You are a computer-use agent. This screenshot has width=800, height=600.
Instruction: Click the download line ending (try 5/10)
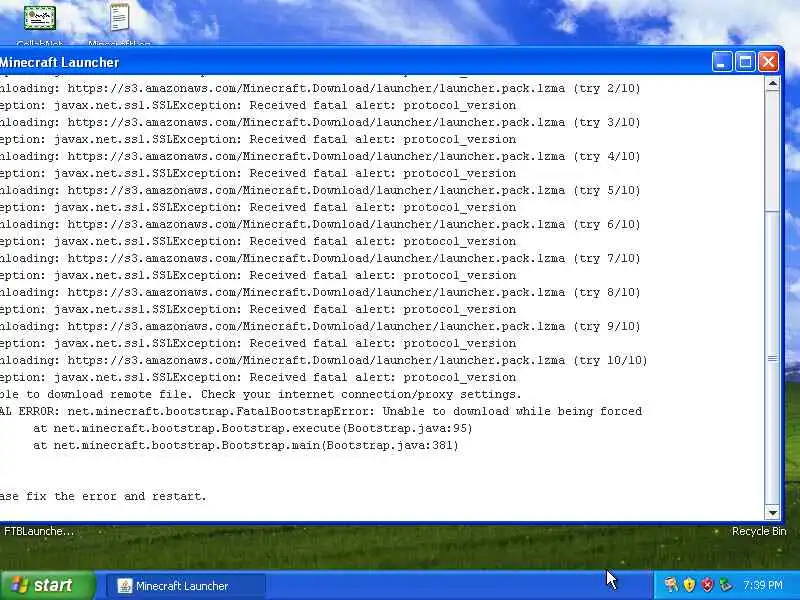[x=320, y=190]
